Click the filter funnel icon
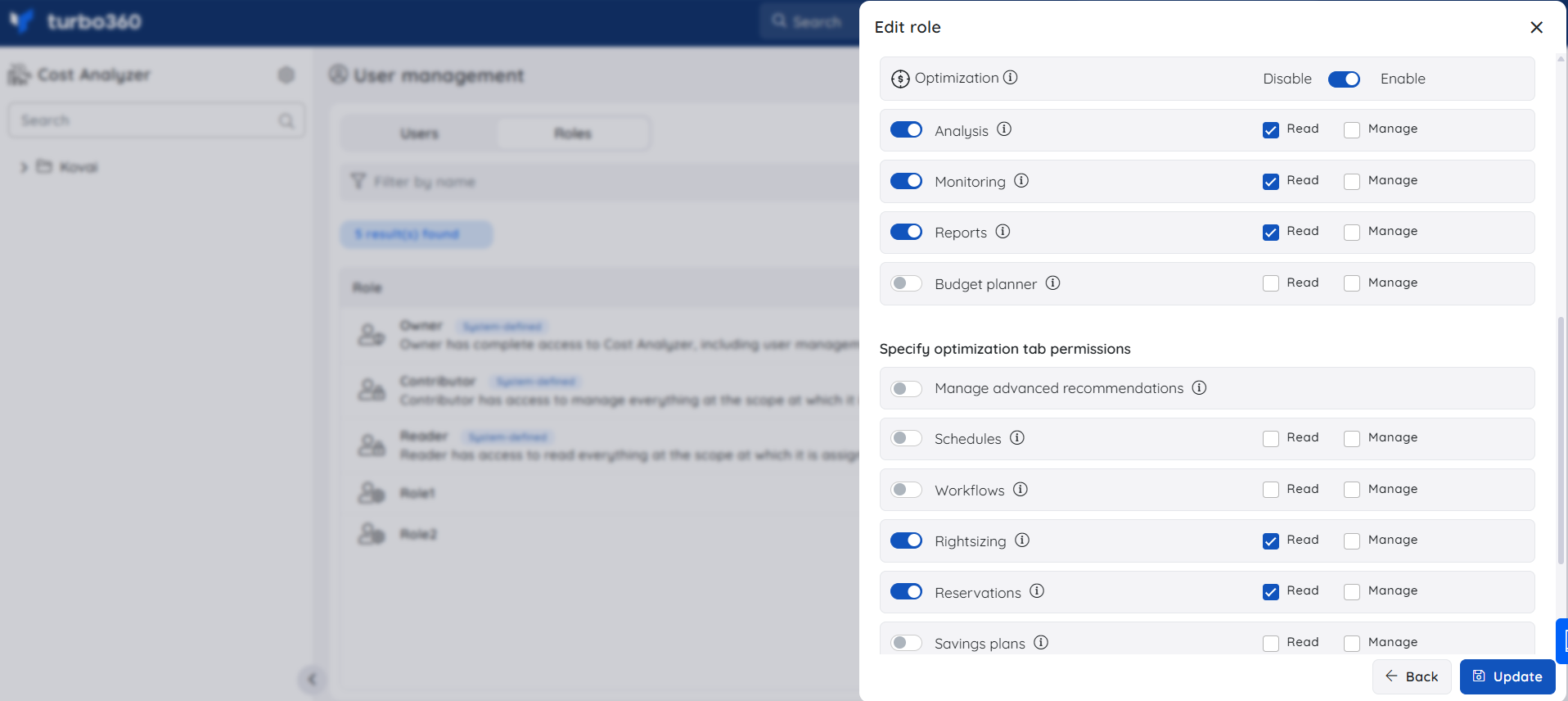 tap(358, 181)
